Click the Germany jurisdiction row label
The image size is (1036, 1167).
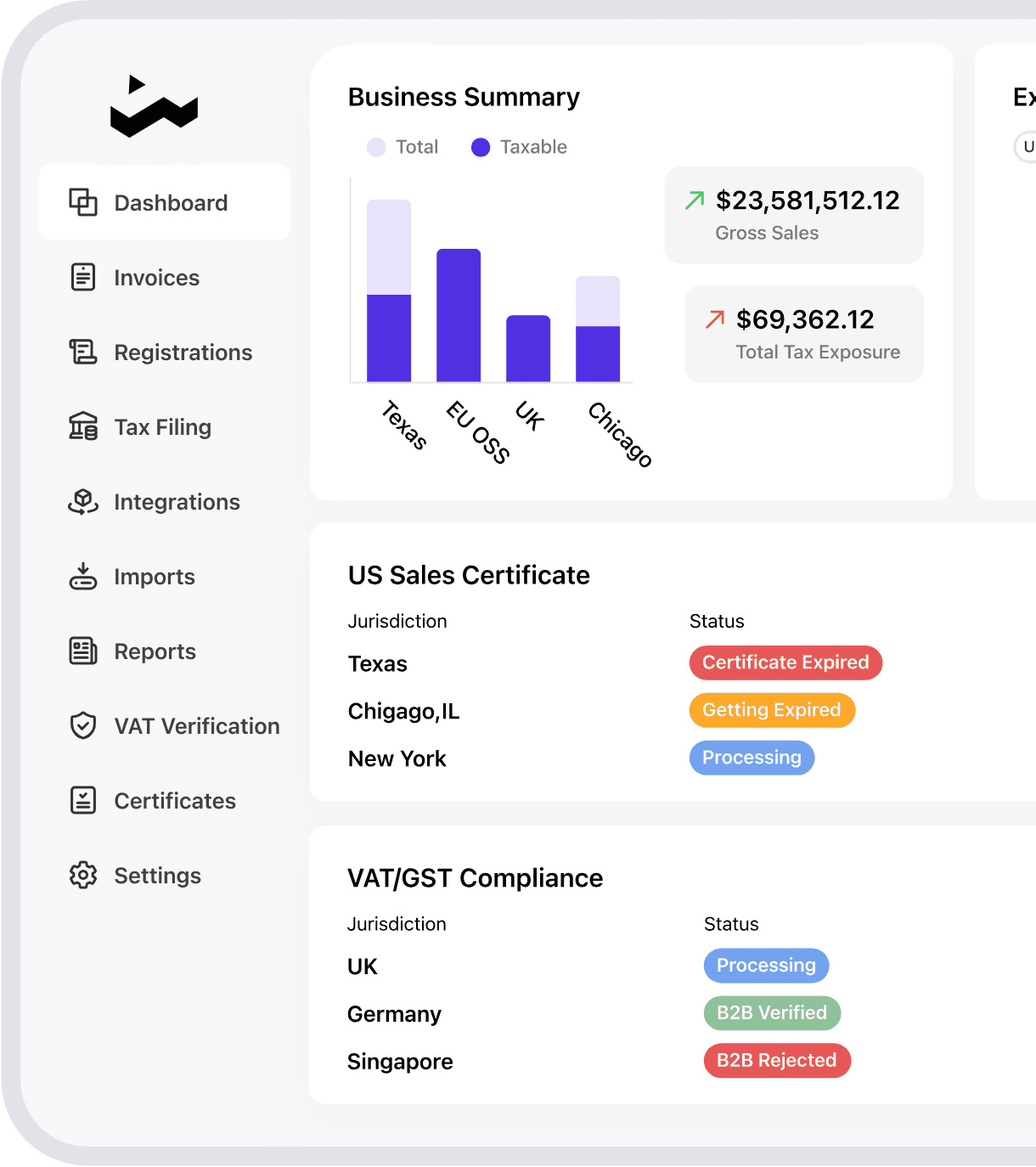[395, 1014]
